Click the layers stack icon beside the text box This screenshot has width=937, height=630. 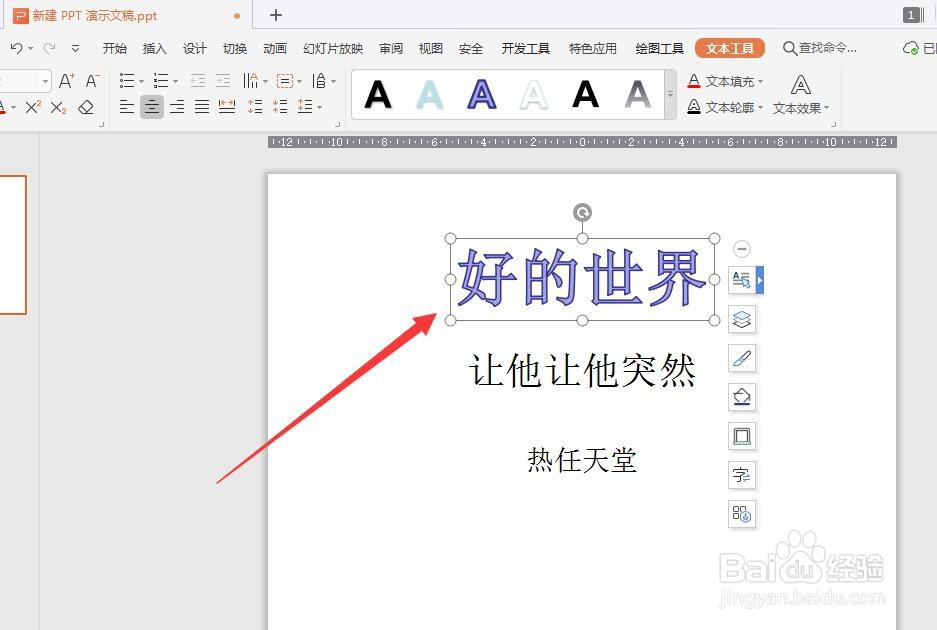click(740, 319)
